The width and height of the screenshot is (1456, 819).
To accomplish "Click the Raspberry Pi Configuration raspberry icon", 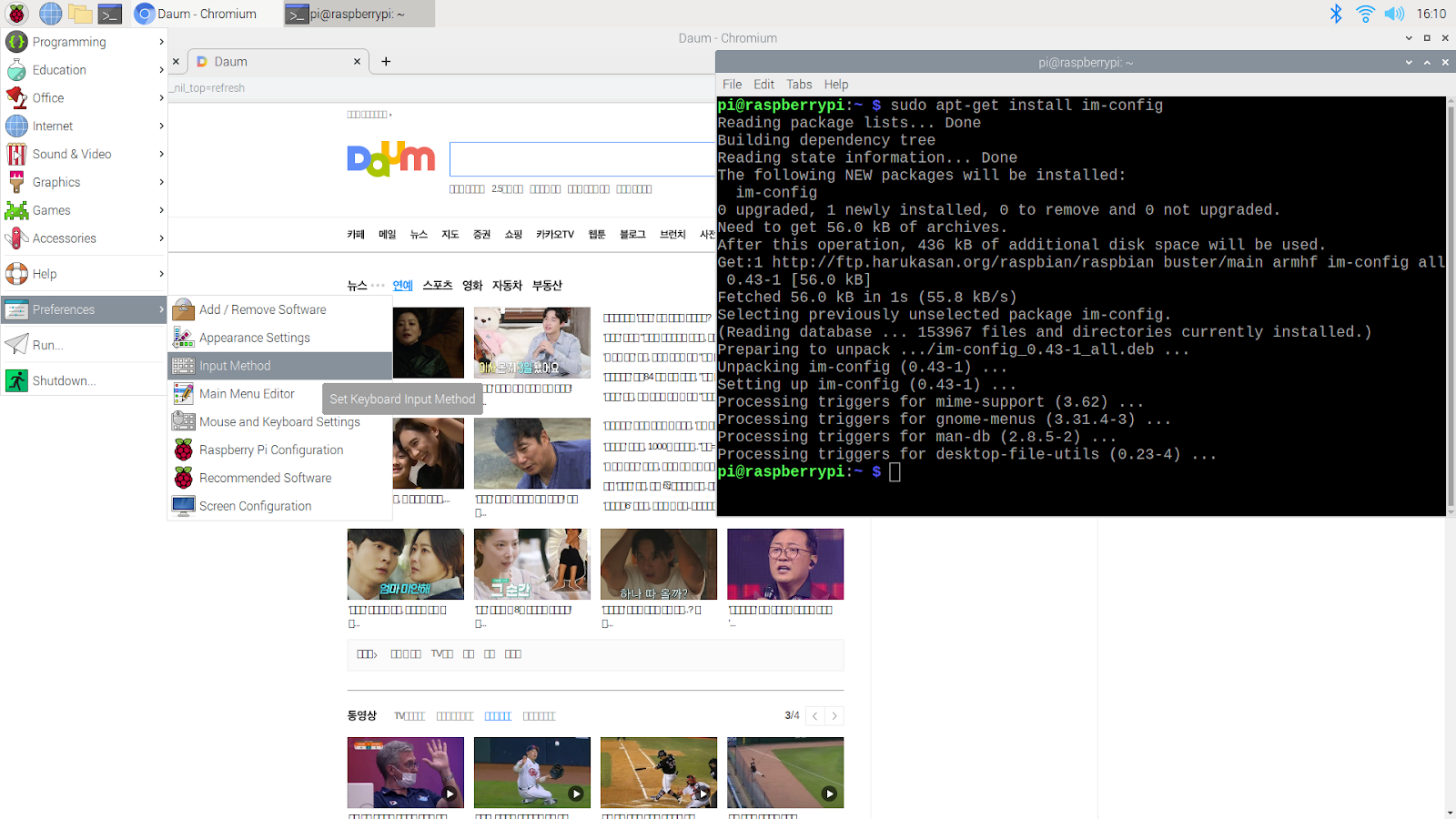I will click(184, 450).
